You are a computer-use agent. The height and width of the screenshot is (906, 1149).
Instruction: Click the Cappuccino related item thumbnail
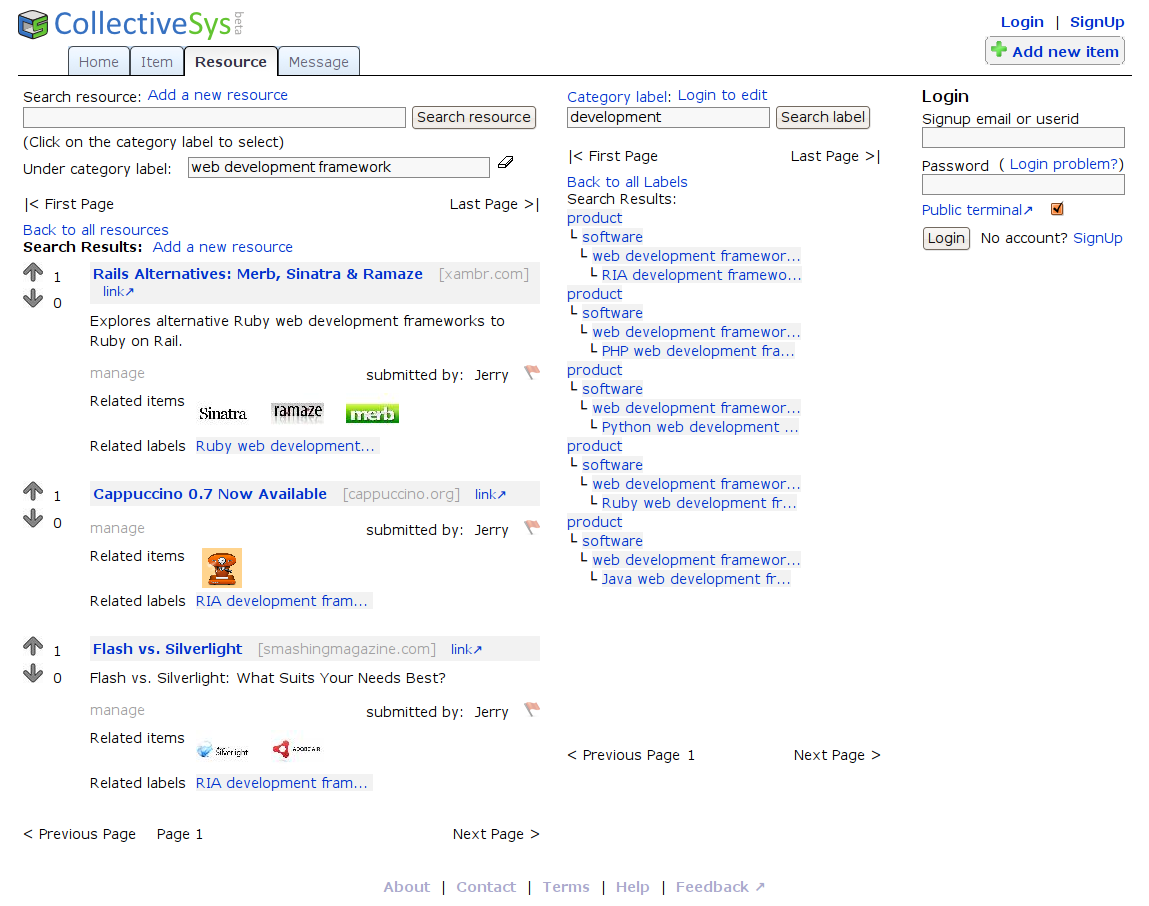[221, 567]
